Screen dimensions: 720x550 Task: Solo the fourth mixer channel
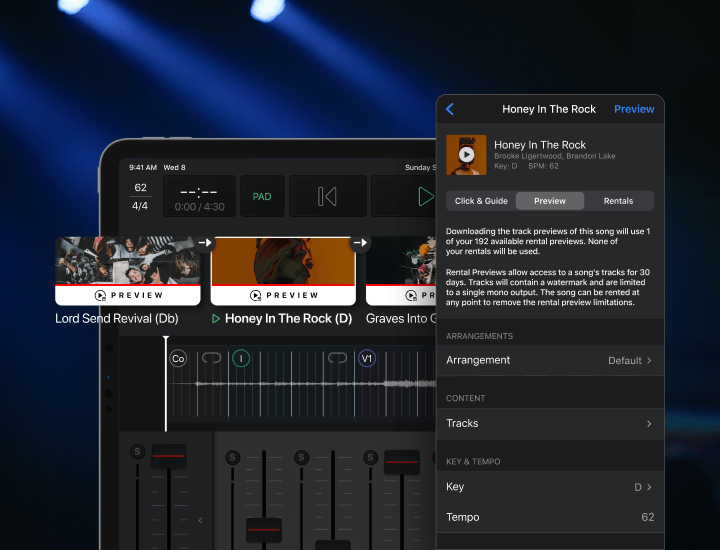click(x=370, y=457)
